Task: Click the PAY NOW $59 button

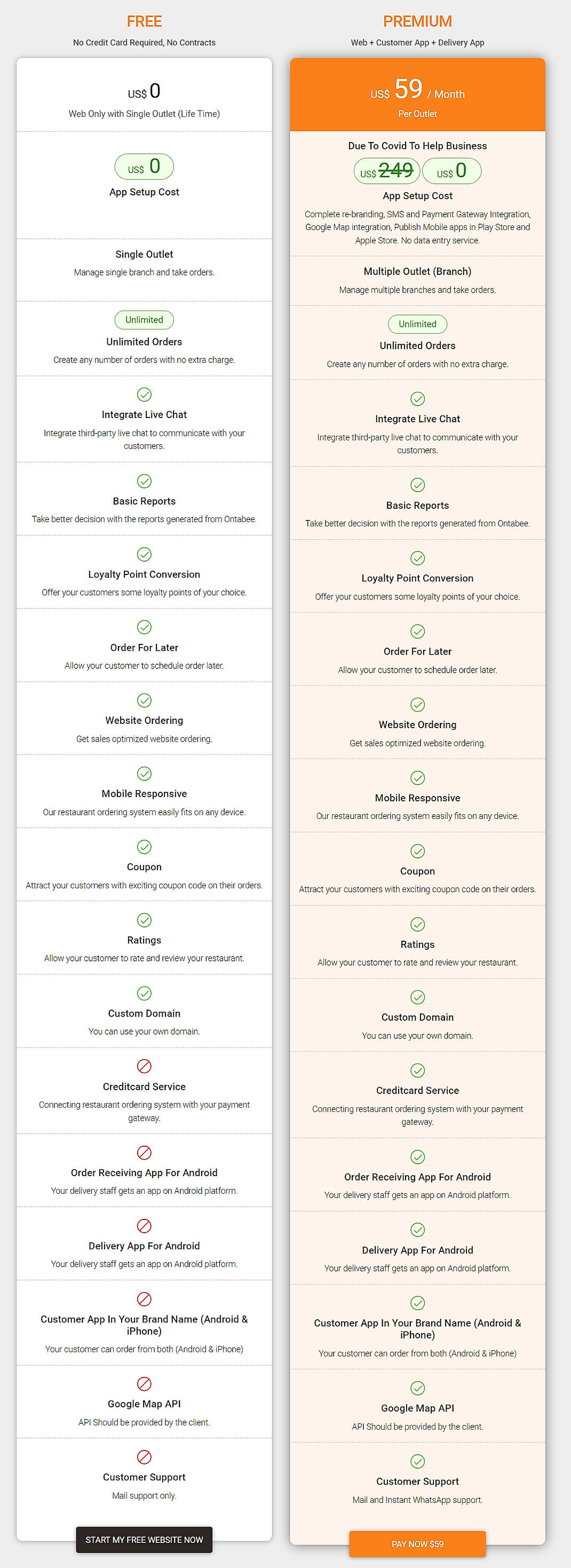Action: pyautogui.click(x=417, y=1543)
